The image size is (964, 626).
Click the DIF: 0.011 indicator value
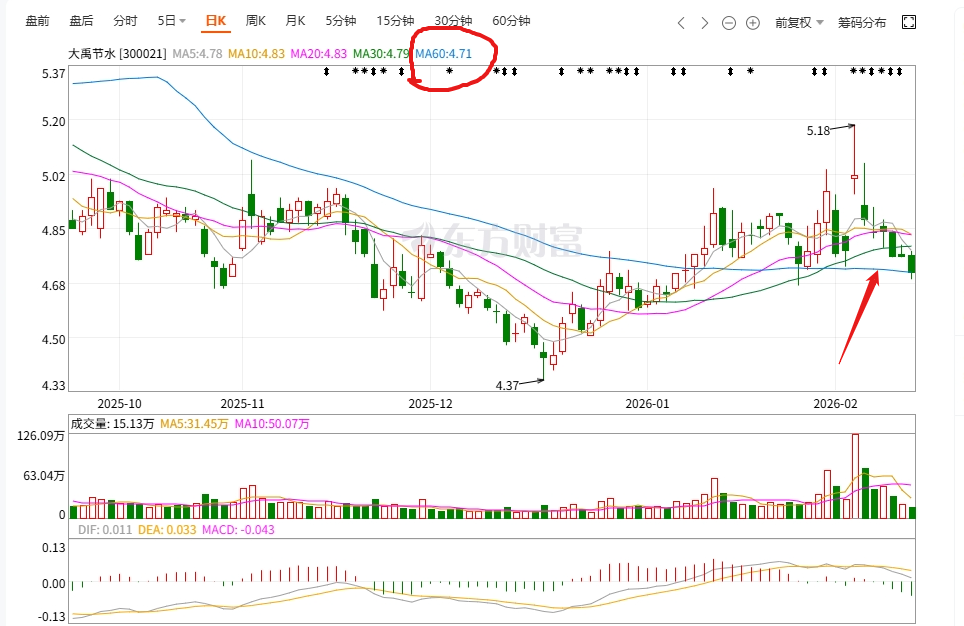105,530
